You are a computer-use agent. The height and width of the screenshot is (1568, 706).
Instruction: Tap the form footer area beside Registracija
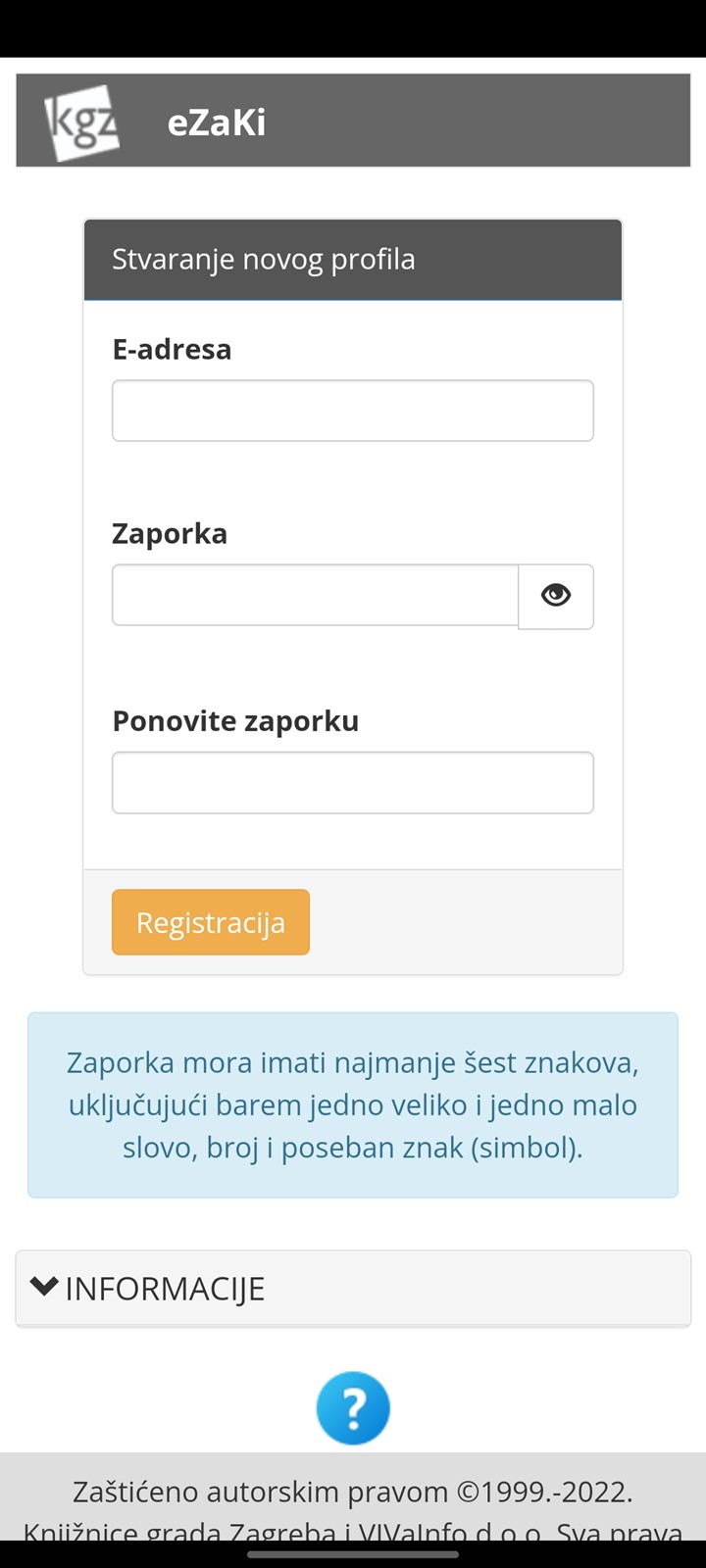(x=466, y=922)
